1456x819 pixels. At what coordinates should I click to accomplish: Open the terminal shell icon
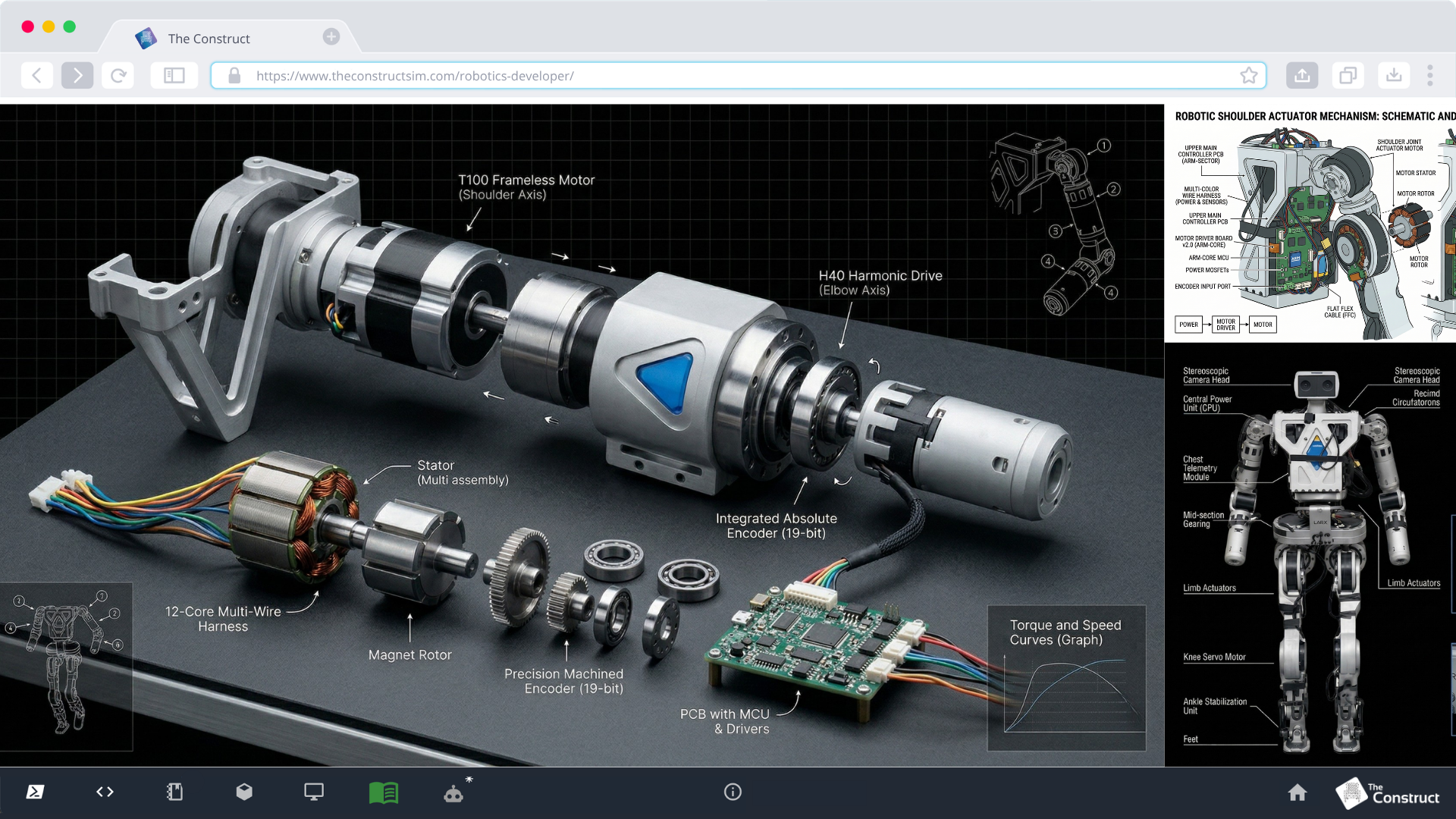(x=35, y=792)
